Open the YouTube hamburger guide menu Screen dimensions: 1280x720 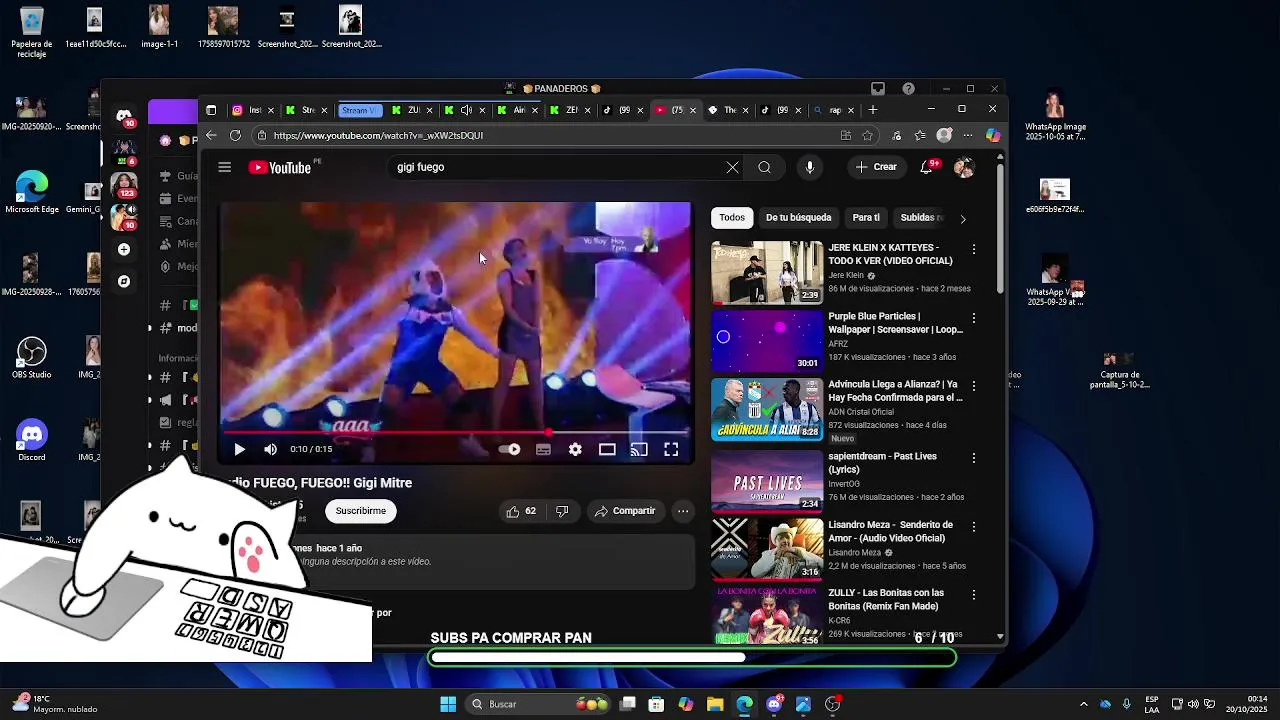point(225,167)
